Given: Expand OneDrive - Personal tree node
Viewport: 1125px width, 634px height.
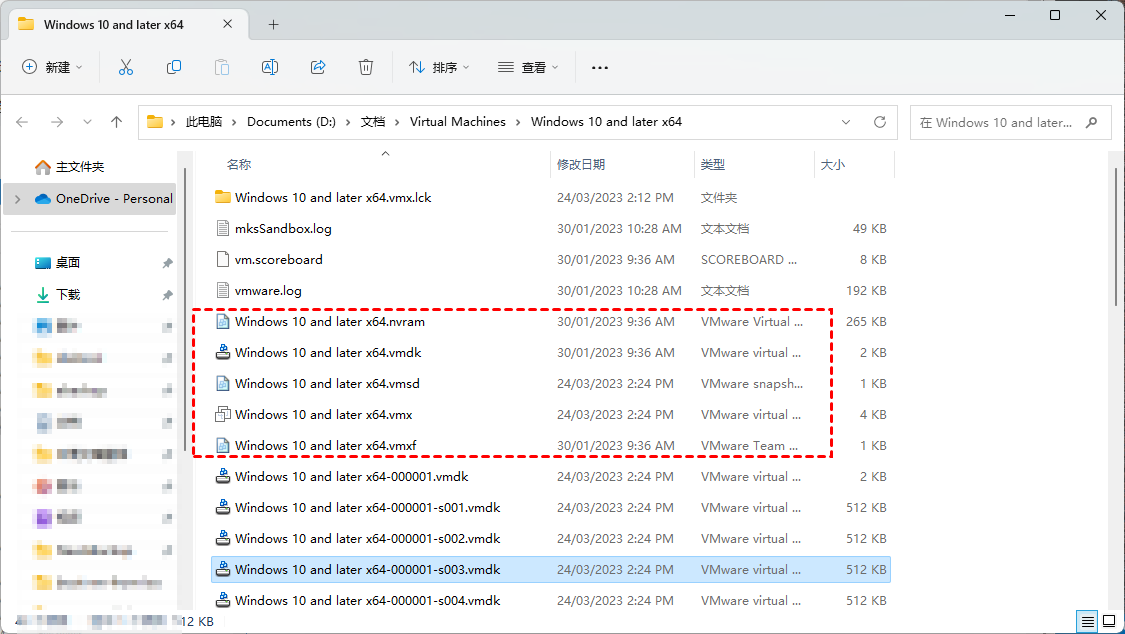Looking at the screenshot, I should tap(18, 199).
